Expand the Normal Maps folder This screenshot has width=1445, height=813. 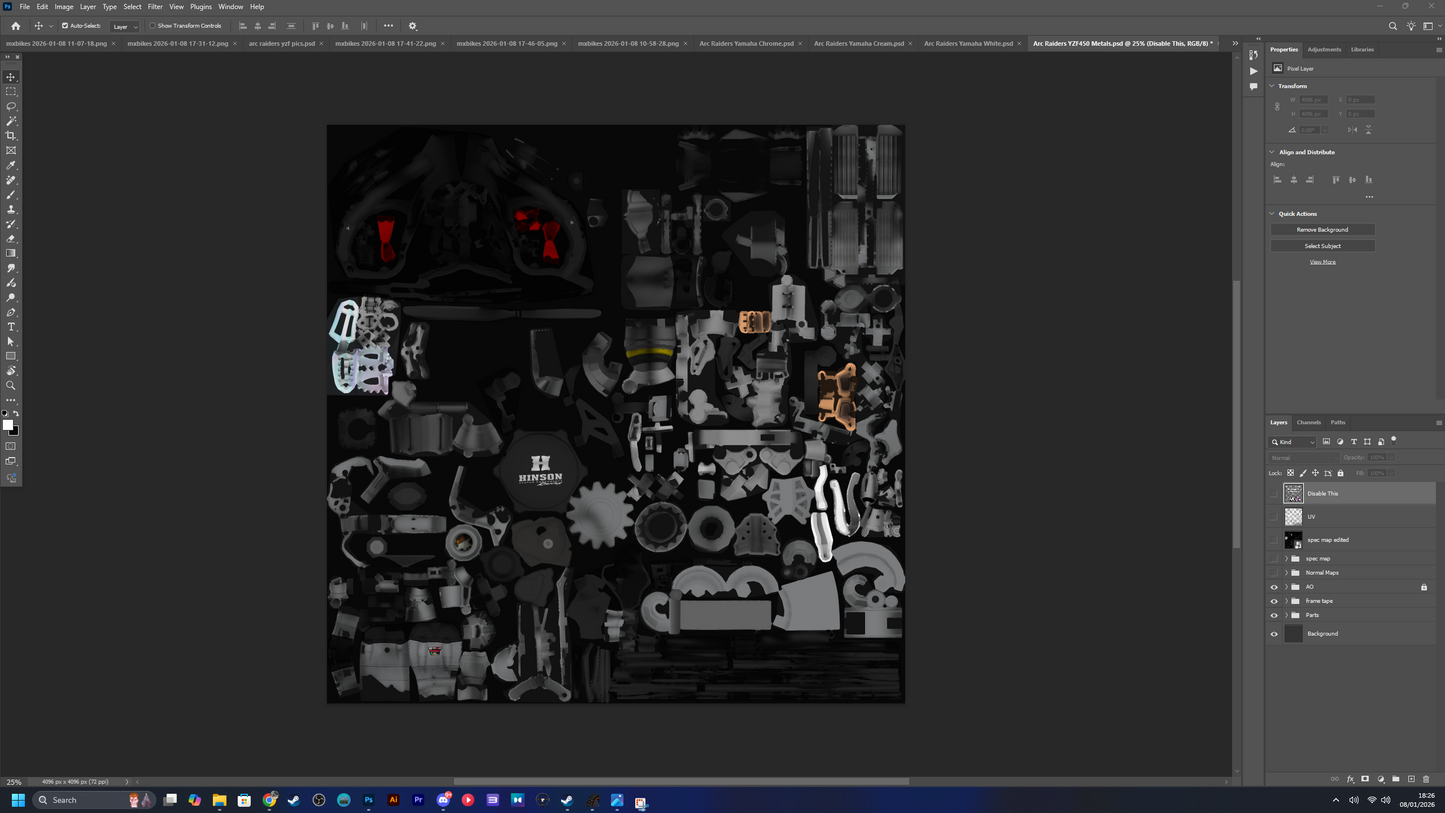1286,573
